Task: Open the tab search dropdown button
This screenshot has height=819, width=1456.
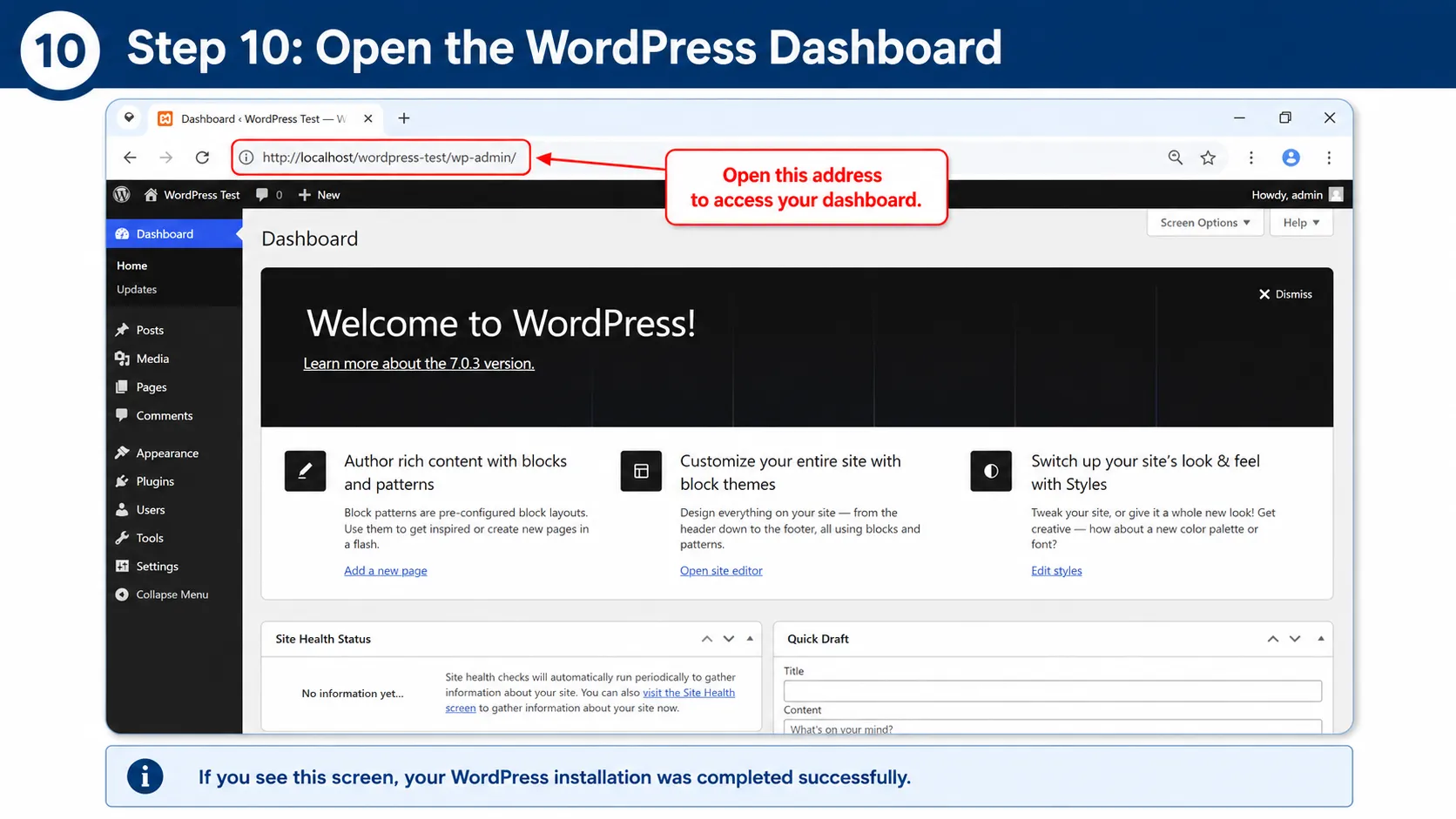Action: (x=129, y=117)
